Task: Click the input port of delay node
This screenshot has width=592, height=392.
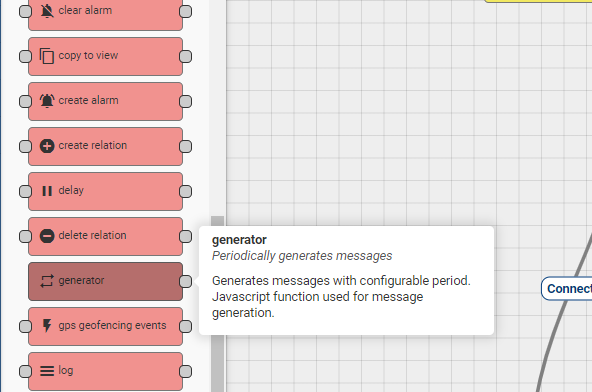Action: tap(25, 191)
